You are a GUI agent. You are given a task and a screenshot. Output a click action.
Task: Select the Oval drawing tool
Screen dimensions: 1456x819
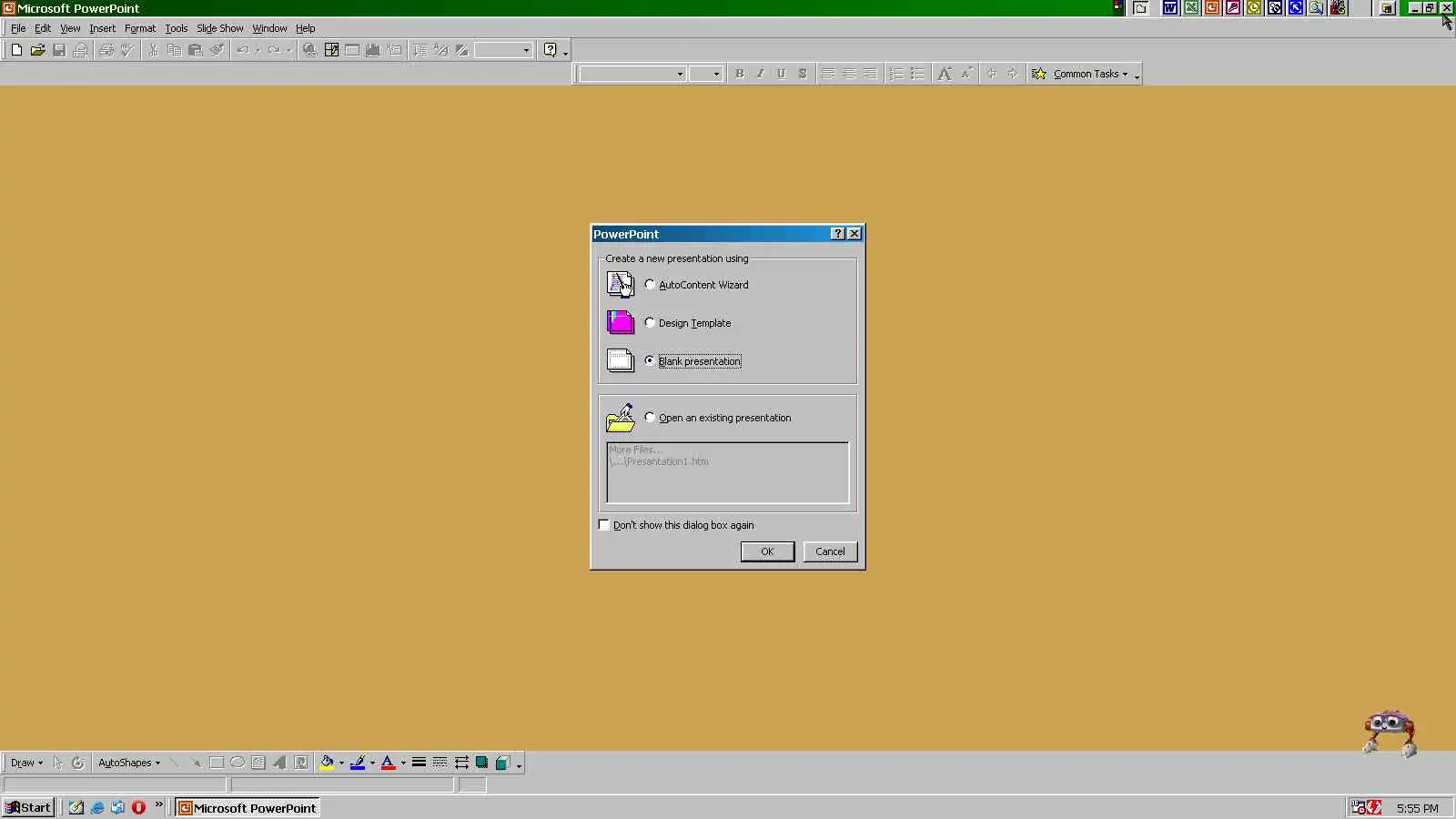click(x=238, y=763)
